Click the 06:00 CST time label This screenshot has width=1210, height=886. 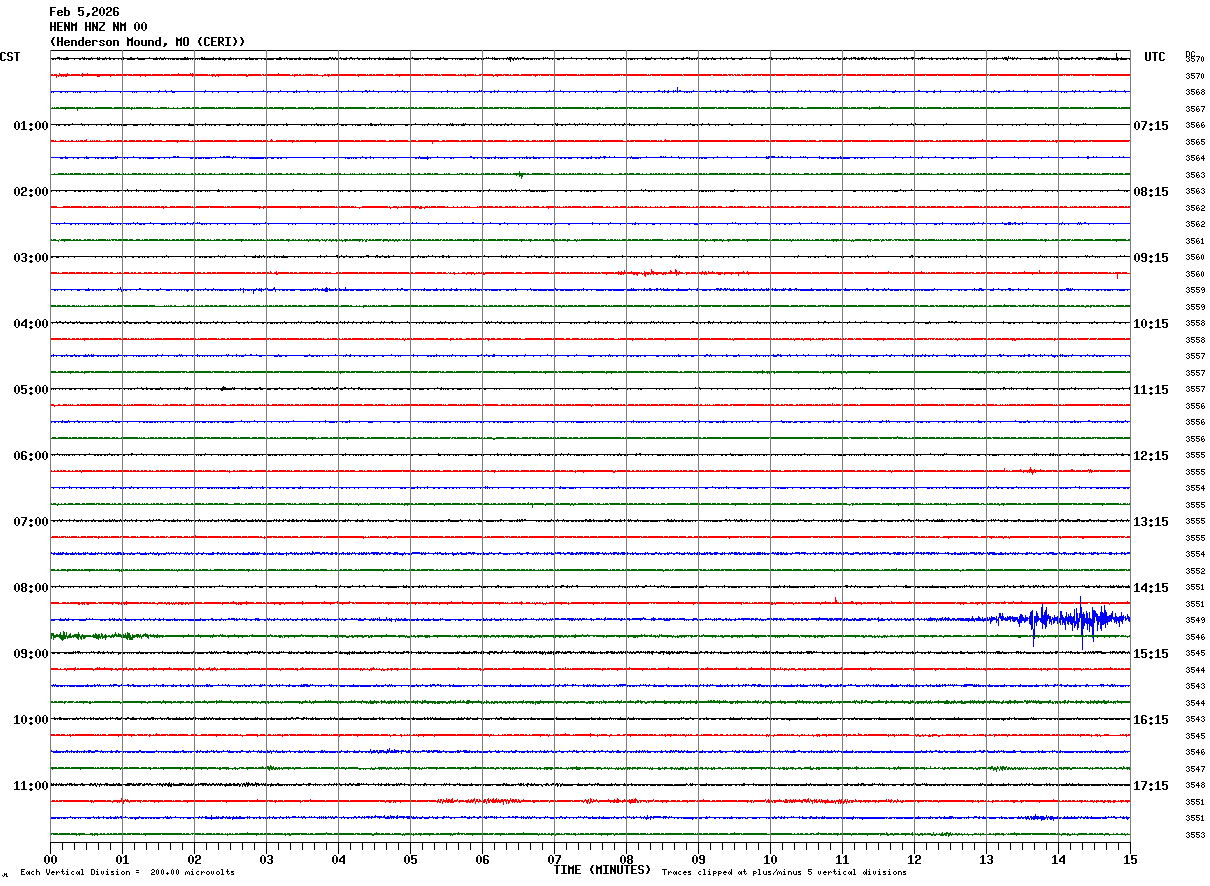point(30,456)
